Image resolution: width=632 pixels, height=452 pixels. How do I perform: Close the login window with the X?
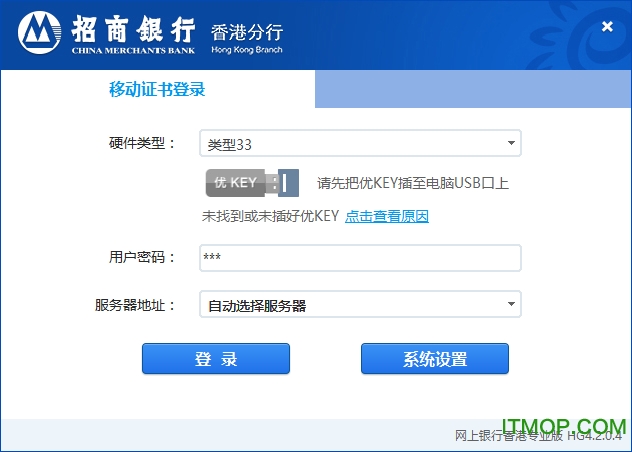[x=607, y=27]
